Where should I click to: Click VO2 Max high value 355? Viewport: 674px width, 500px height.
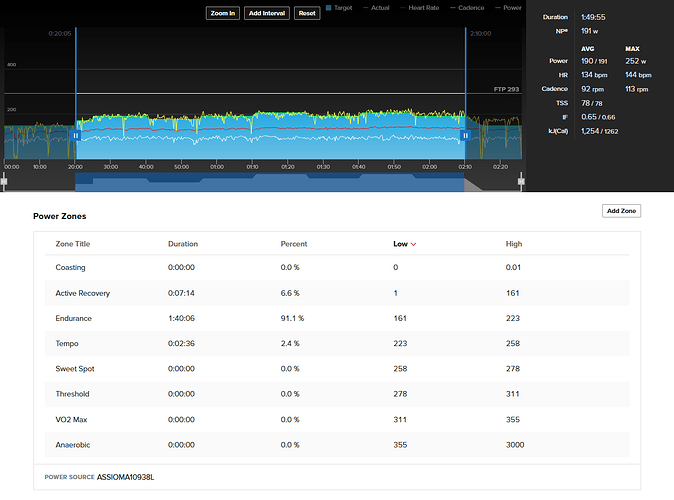coord(513,420)
